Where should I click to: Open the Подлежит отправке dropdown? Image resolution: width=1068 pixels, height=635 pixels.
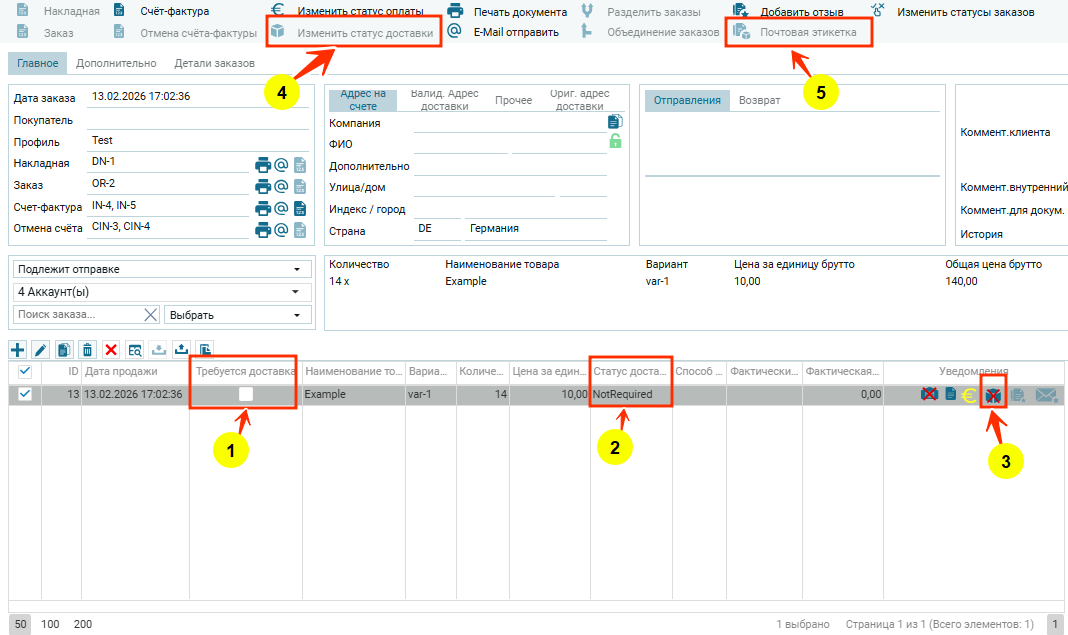160,269
